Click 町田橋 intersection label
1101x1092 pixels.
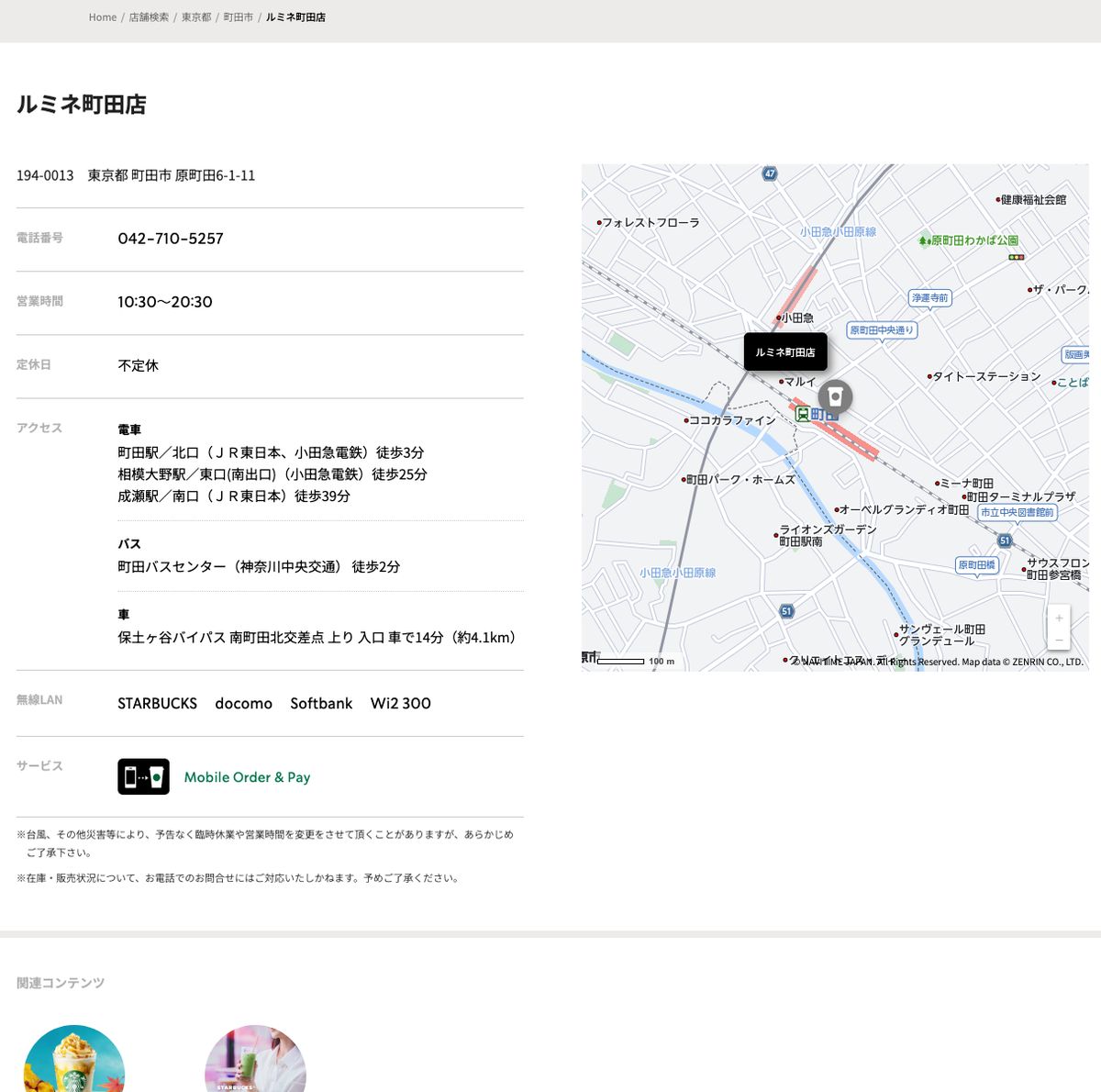[x=976, y=565]
